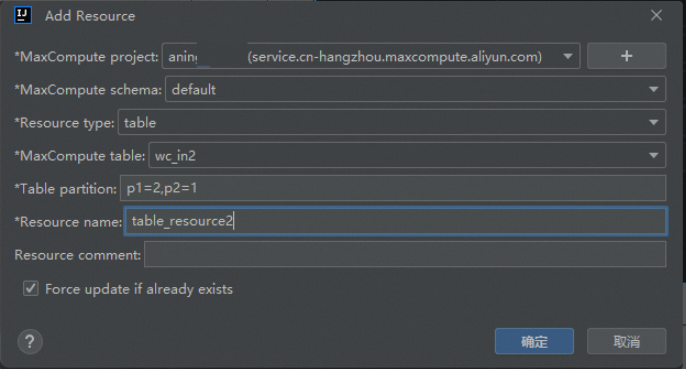Confirm with the 确定 button
This screenshot has width=686, height=369.
click(534, 341)
